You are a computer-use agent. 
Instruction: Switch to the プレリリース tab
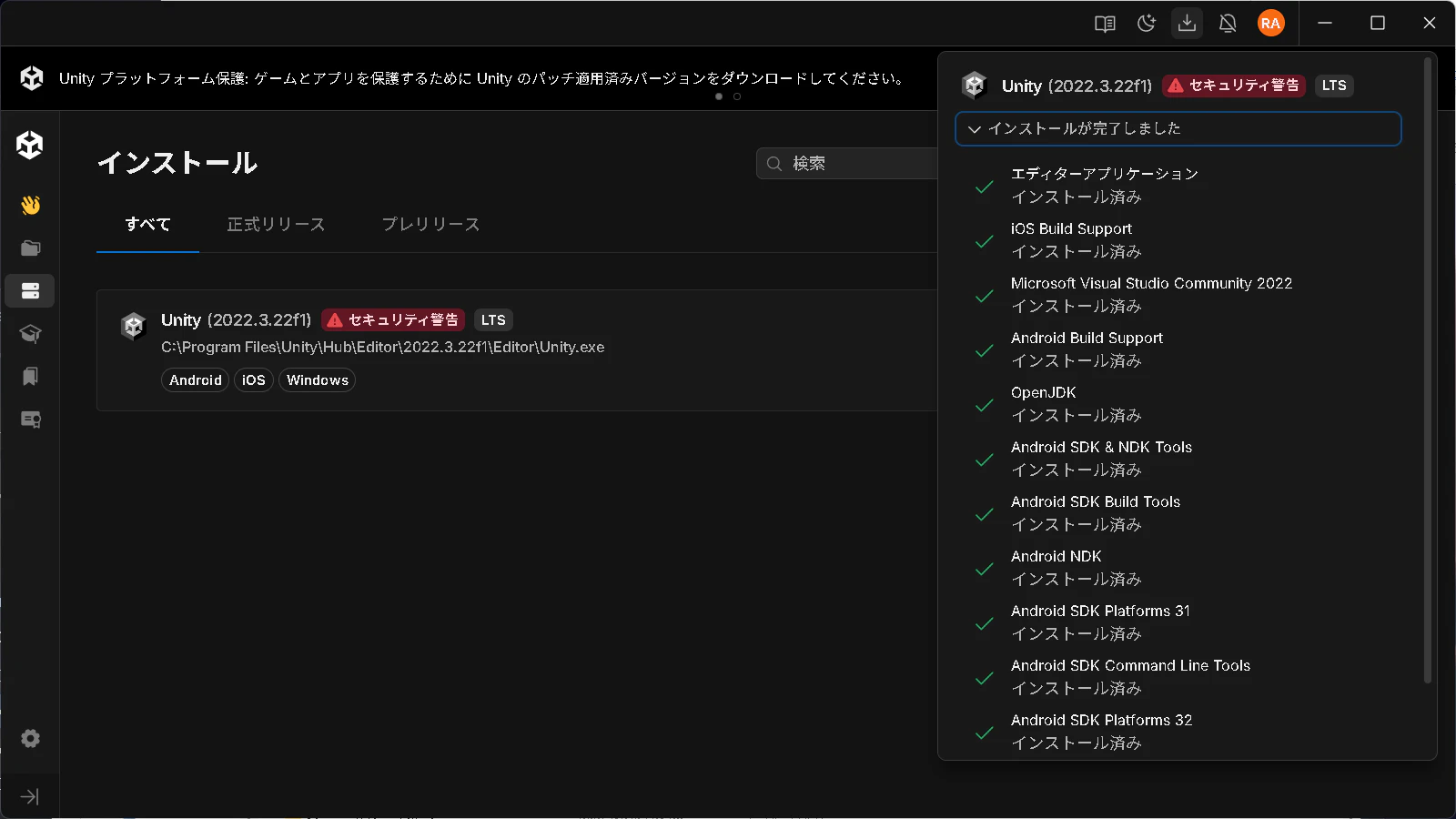pos(430,225)
